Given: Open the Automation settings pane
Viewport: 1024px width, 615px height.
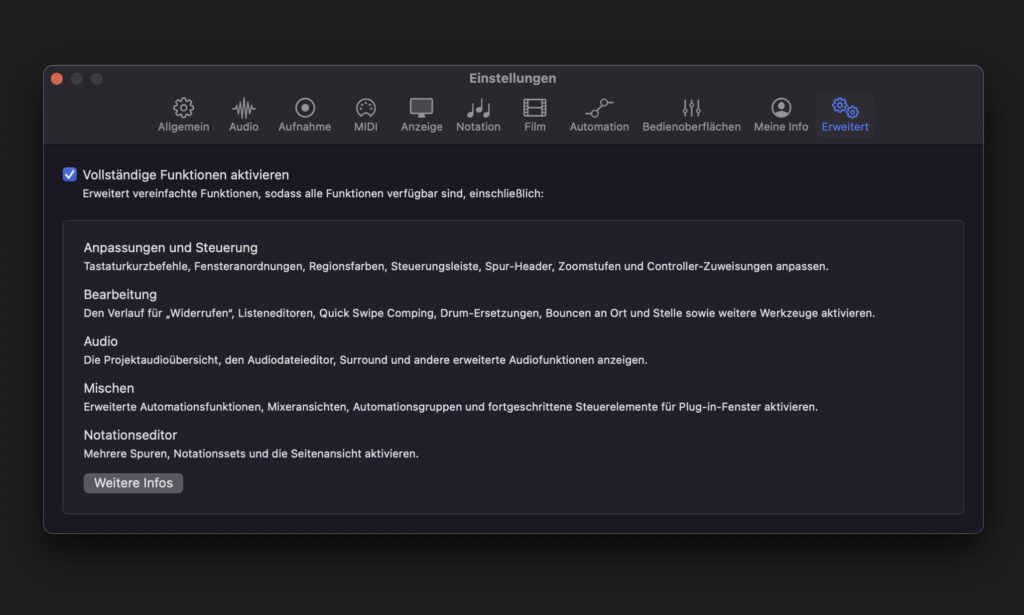Looking at the screenshot, I should tap(599, 115).
